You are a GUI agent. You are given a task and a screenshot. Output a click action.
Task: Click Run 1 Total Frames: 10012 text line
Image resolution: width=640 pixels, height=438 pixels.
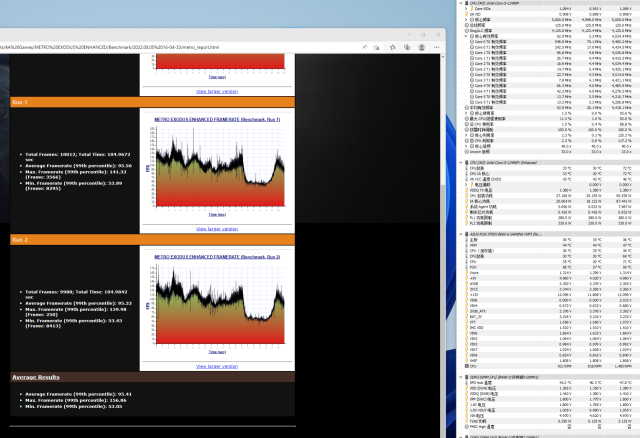78,157
